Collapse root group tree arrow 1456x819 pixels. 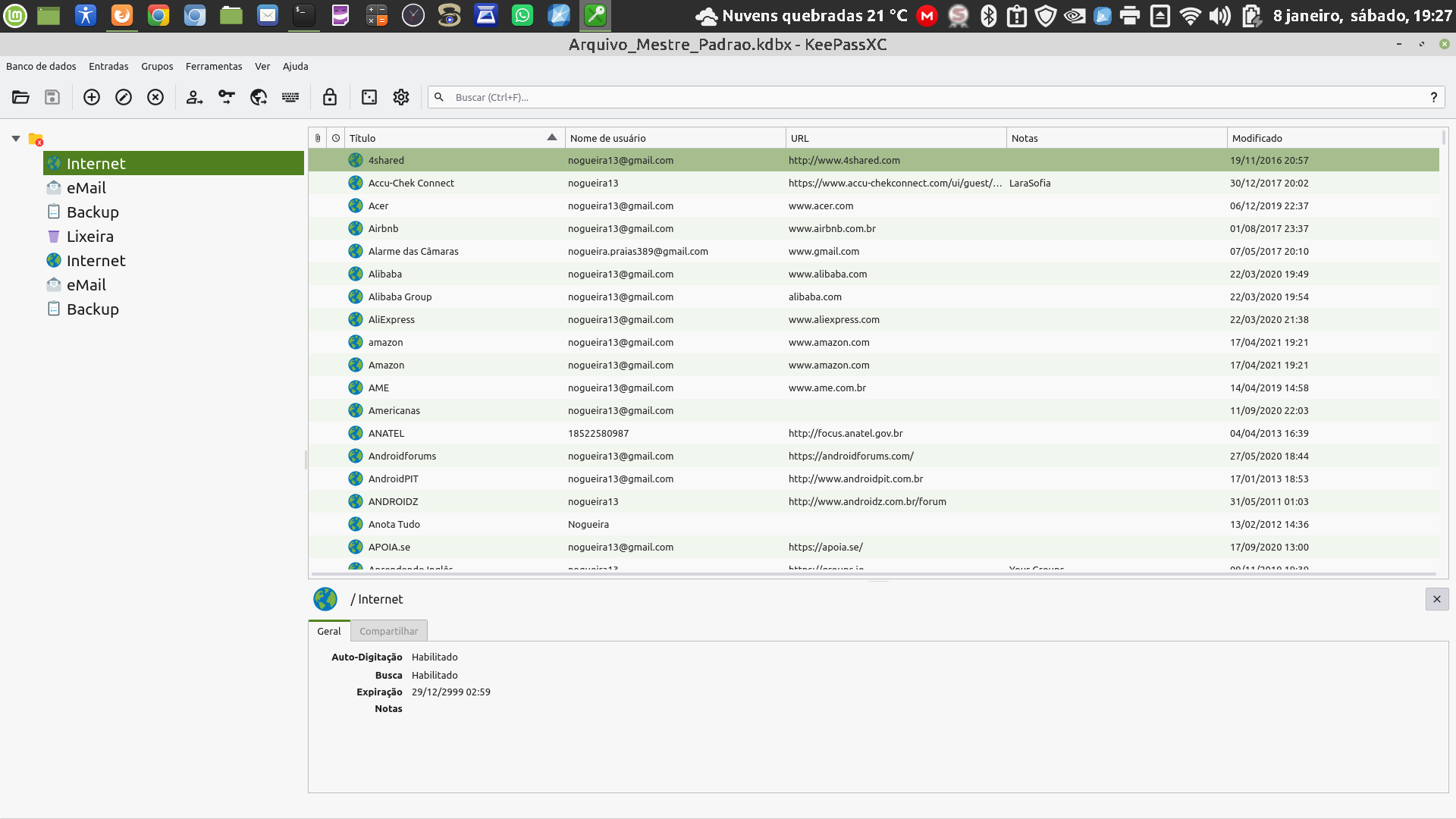pos(16,139)
